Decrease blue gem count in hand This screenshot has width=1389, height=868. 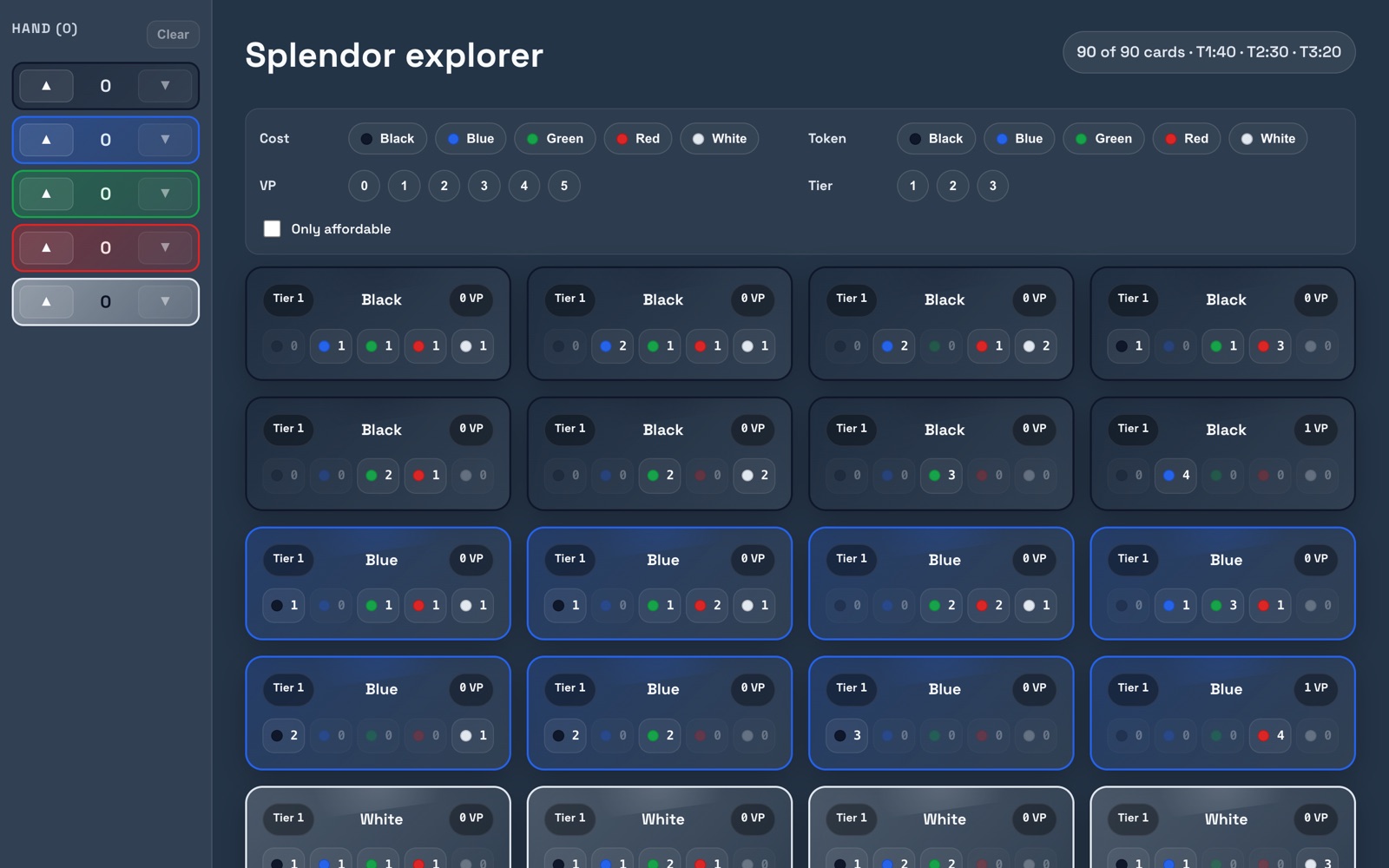click(x=165, y=140)
